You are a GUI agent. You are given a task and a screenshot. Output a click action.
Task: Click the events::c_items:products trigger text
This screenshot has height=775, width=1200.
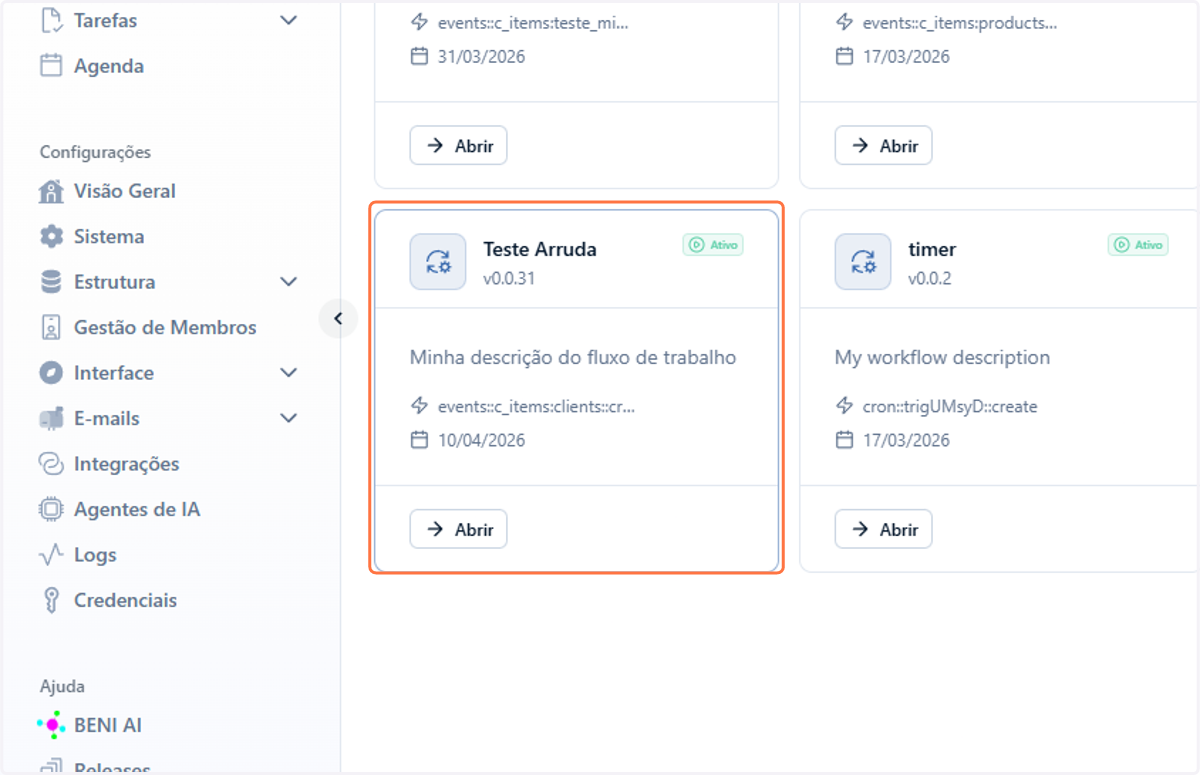(x=960, y=23)
